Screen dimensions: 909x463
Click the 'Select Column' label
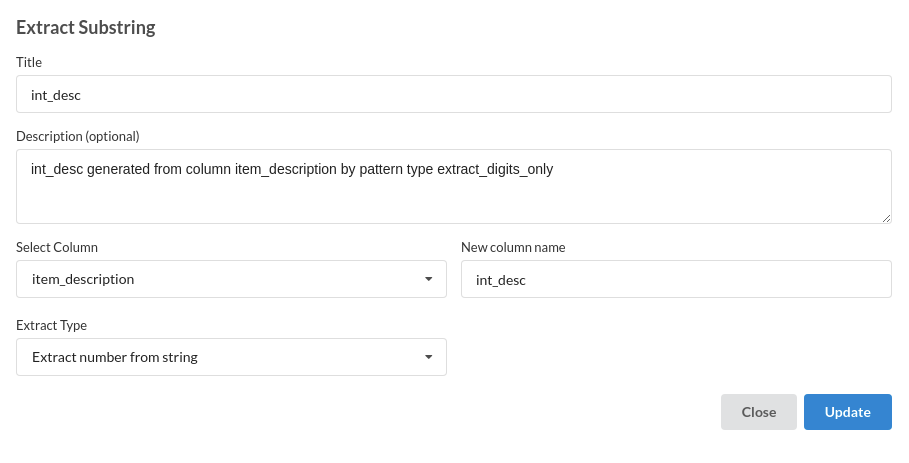(x=57, y=247)
